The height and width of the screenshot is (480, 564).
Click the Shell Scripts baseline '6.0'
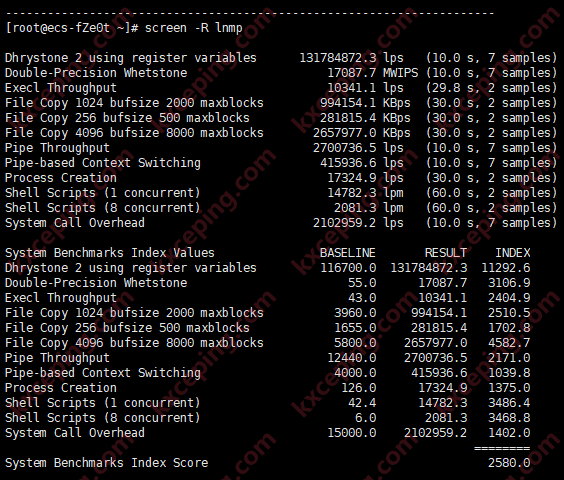tap(366, 418)
